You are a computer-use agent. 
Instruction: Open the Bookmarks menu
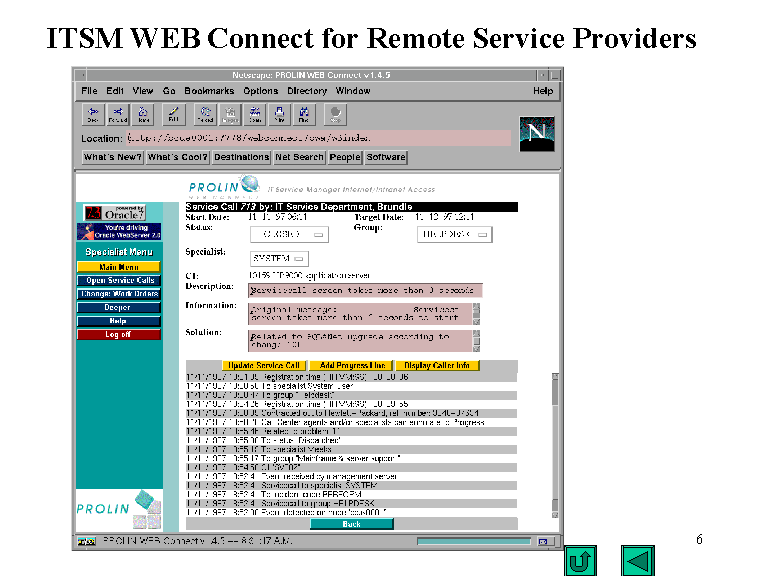point(209,91)
